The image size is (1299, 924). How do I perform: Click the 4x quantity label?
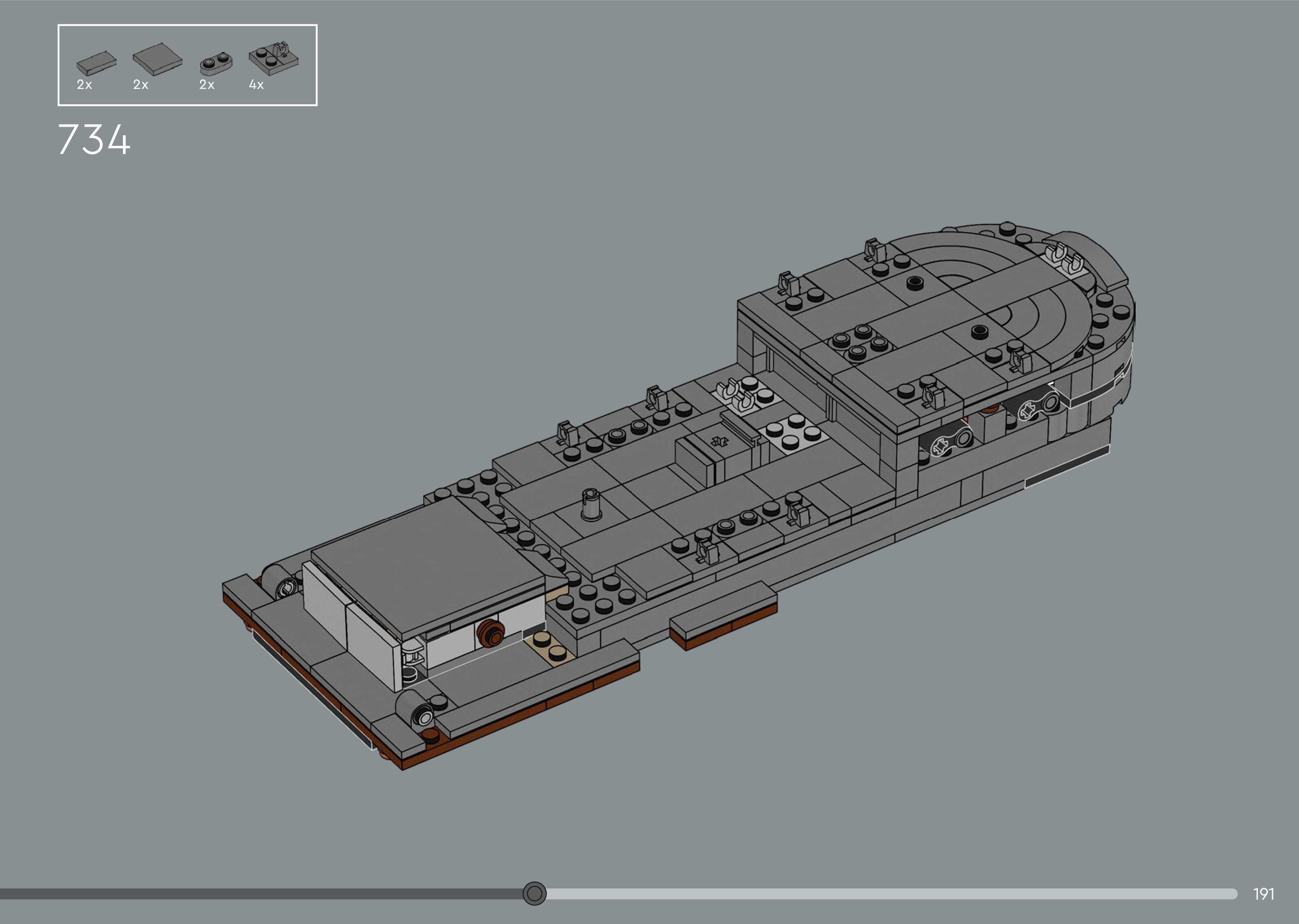click(x=256, y=85)
